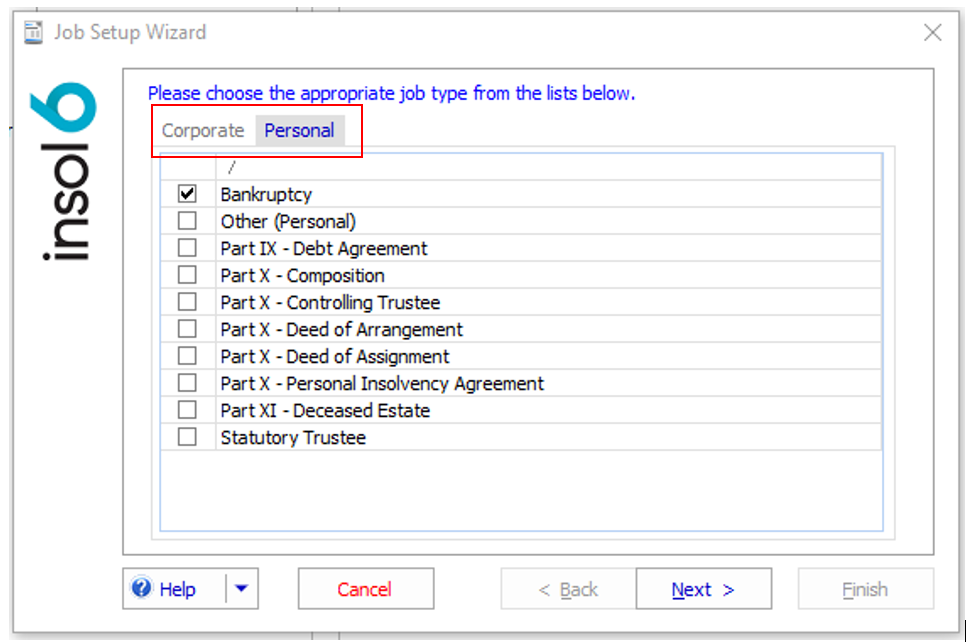Click the blue Help question mark icon

pyautogui.click(x=141, y=589)
